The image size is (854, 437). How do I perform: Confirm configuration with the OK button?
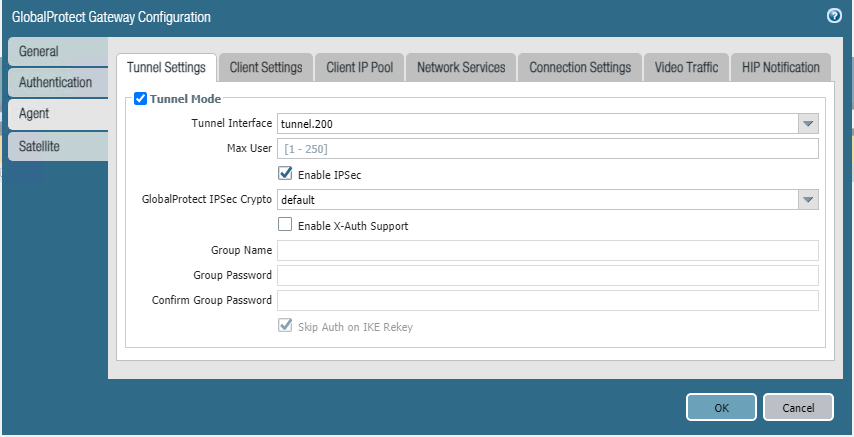[x=721, y=408]
